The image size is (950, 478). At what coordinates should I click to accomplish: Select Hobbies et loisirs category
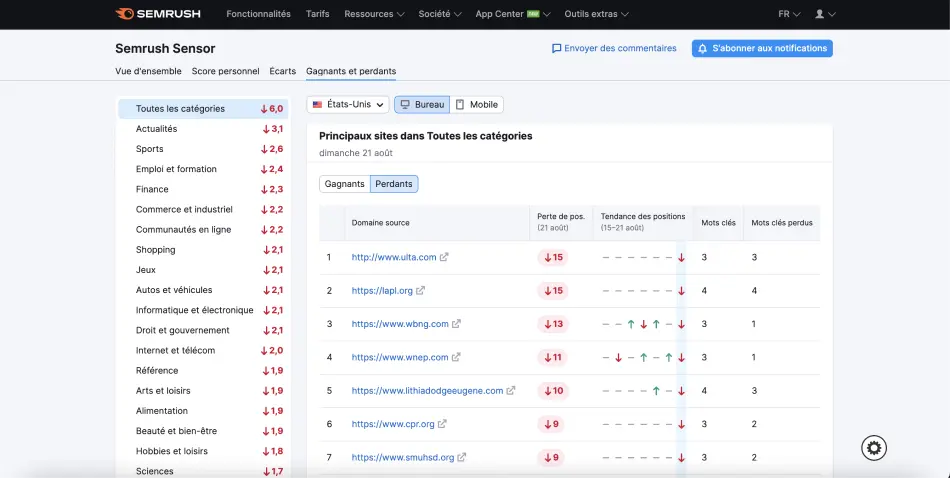[x=203, y=451]
